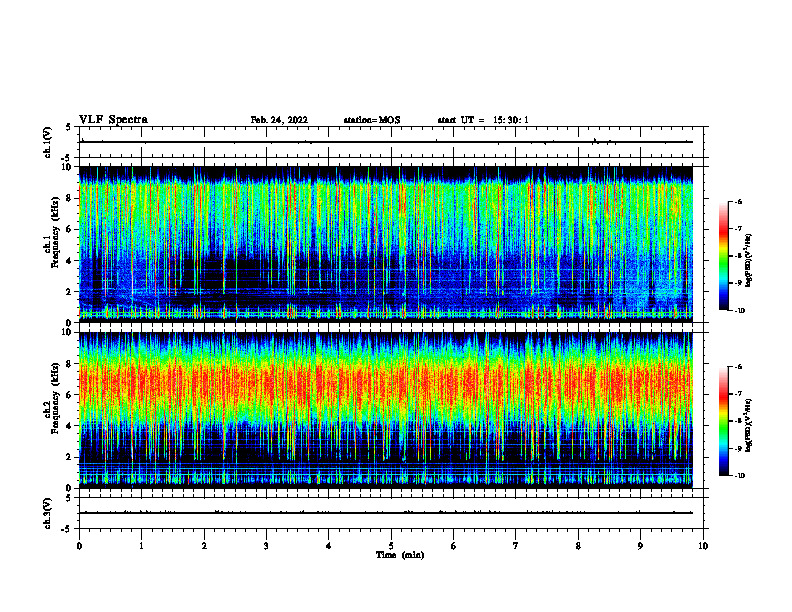This screenshot has height=612, width=792.
Task: Click time-axis tick label "6"
Action: (x=454, y=546)
